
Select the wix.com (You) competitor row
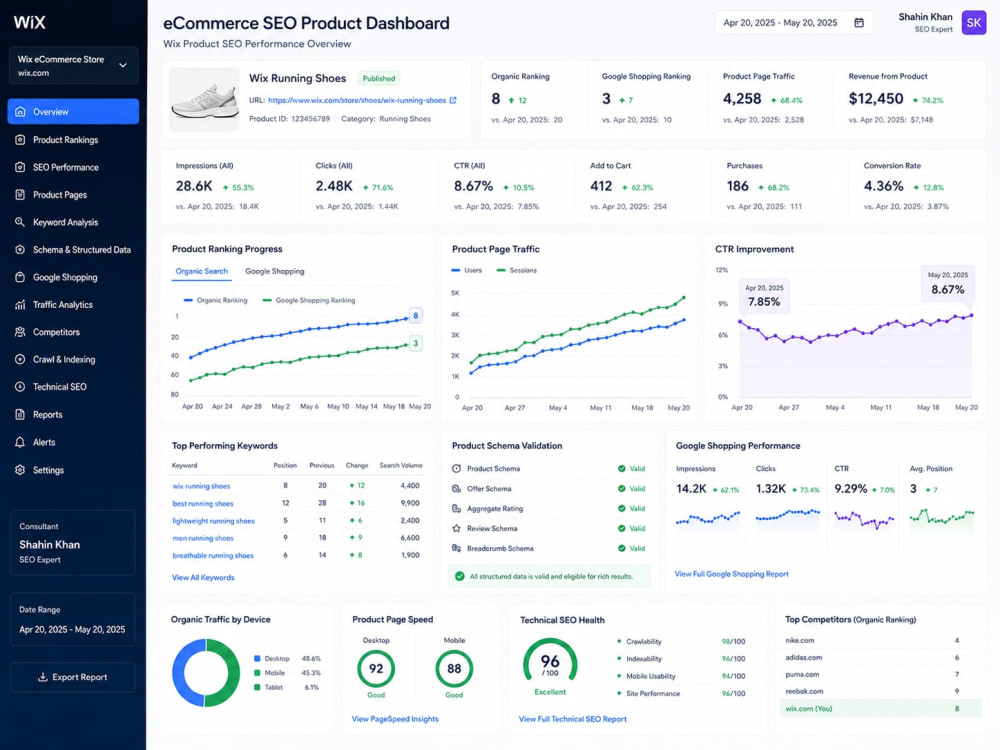click(x=880, y=709)
